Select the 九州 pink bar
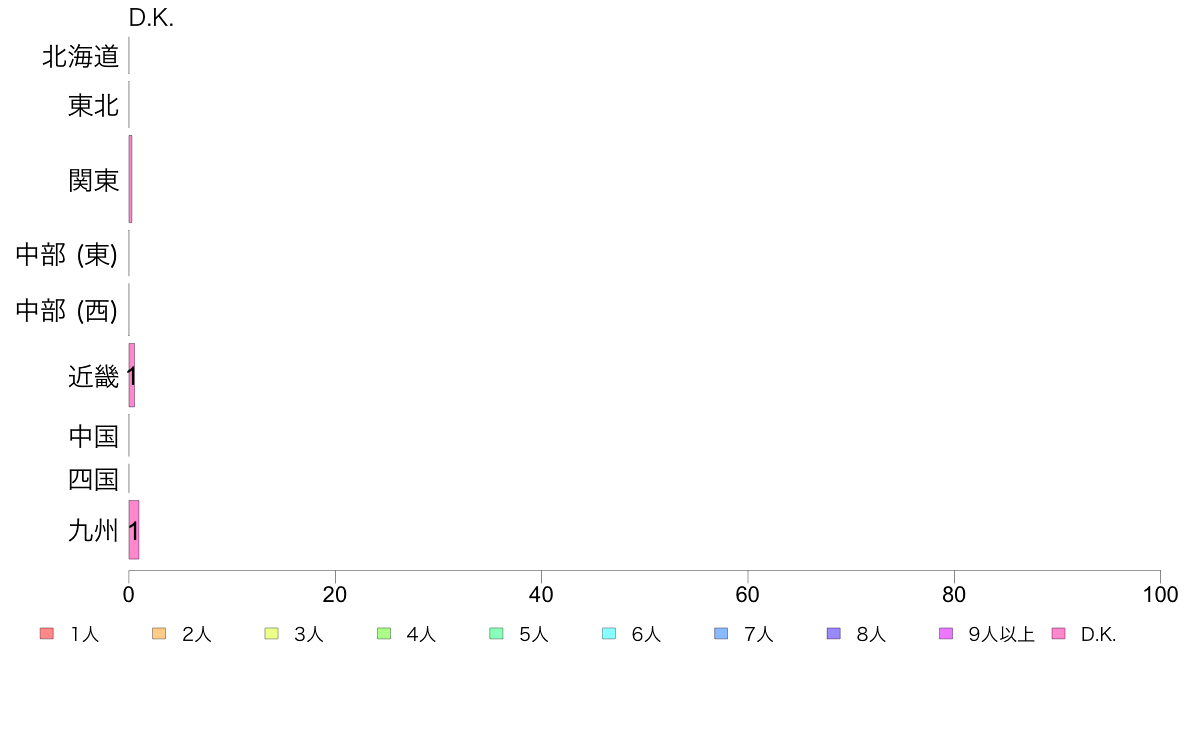 click(x=134, y=530)
